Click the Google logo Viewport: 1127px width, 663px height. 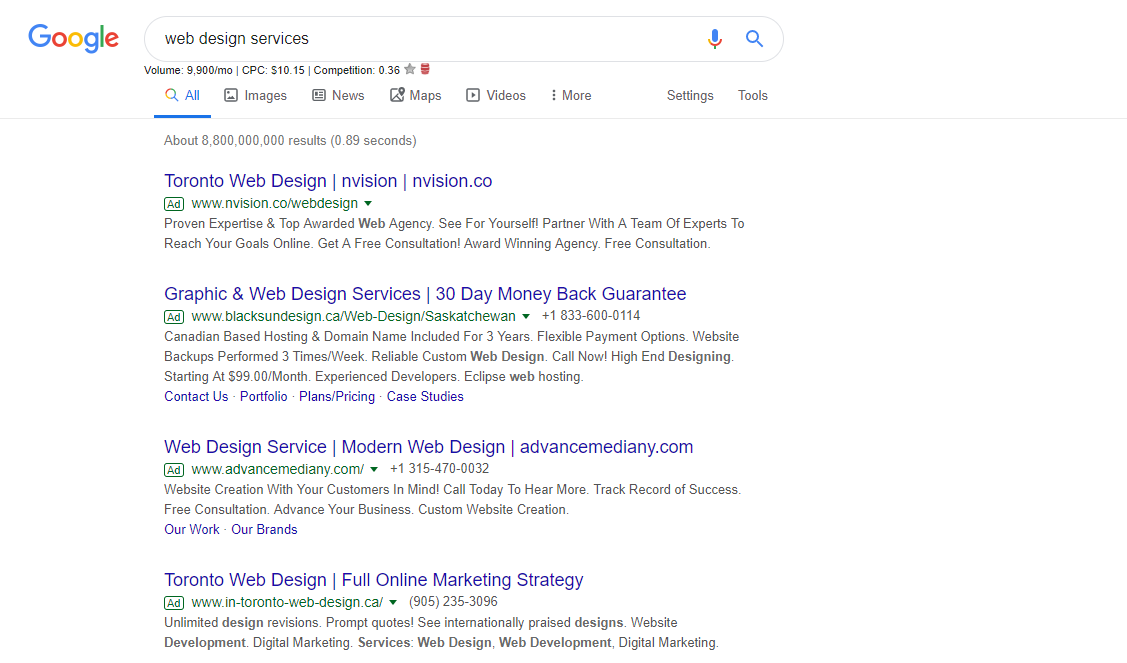tap(73, 38)
